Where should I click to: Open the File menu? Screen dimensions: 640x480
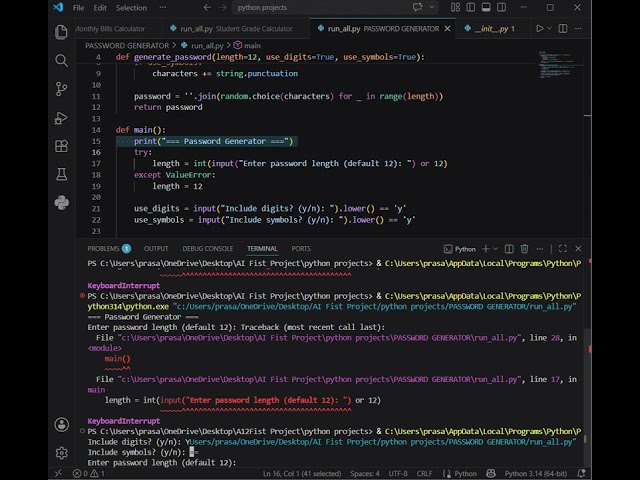click(78, 7)
